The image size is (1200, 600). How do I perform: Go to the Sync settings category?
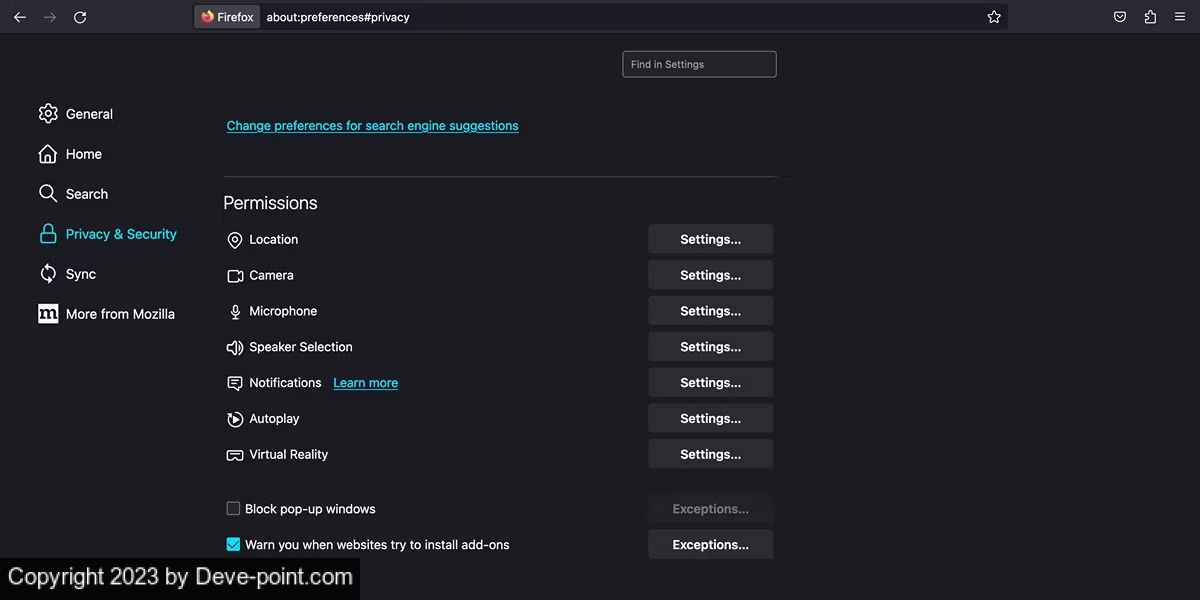coord(81,274)
